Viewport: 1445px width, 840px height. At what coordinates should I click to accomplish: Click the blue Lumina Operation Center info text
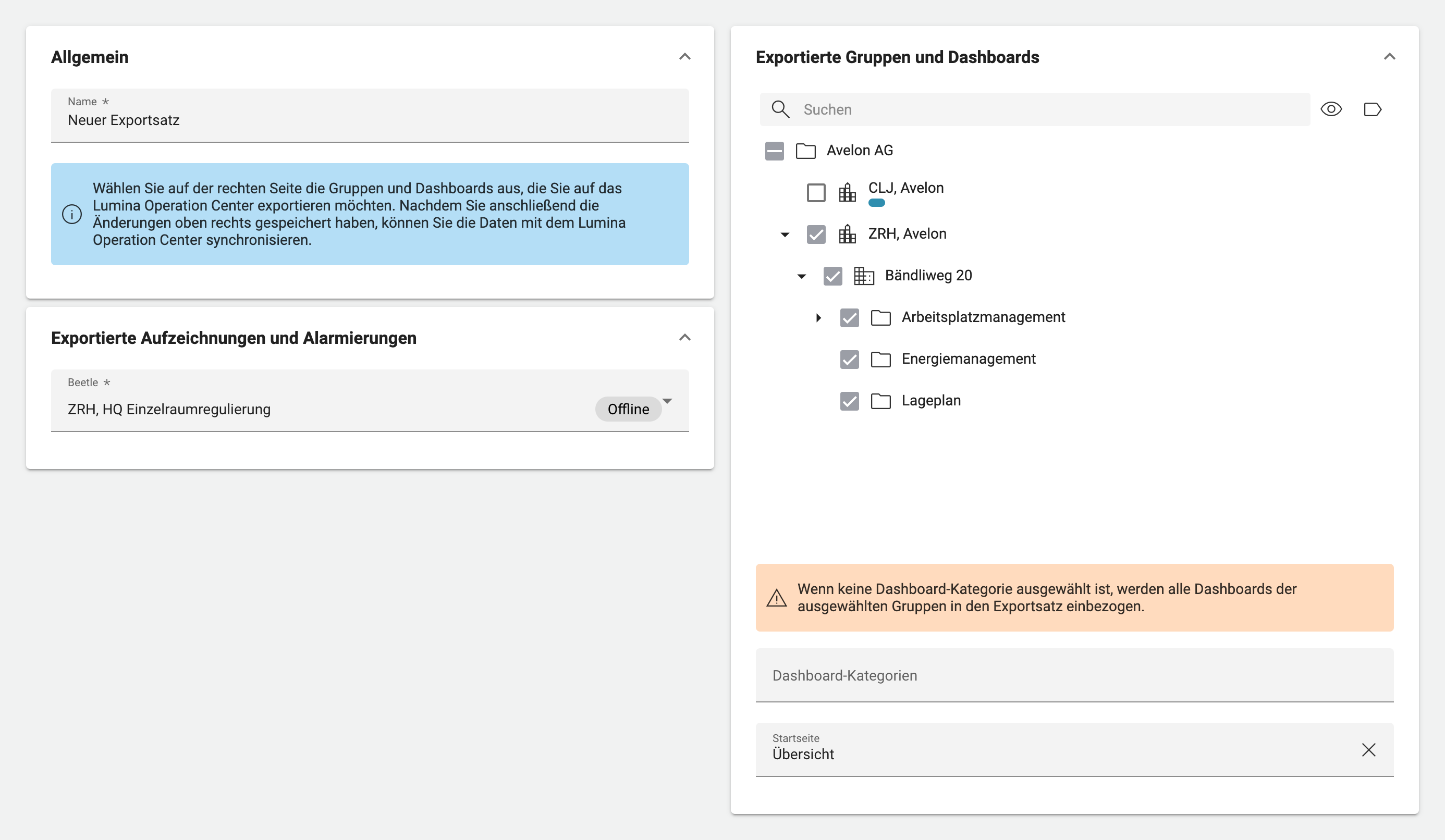pos(359,214)
